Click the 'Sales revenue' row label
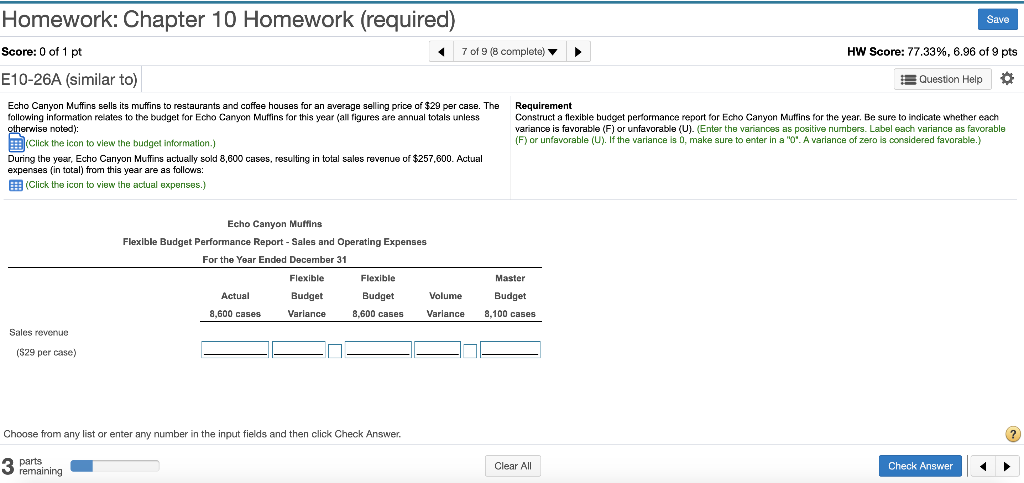The image size is (1024, 483). 39,333
